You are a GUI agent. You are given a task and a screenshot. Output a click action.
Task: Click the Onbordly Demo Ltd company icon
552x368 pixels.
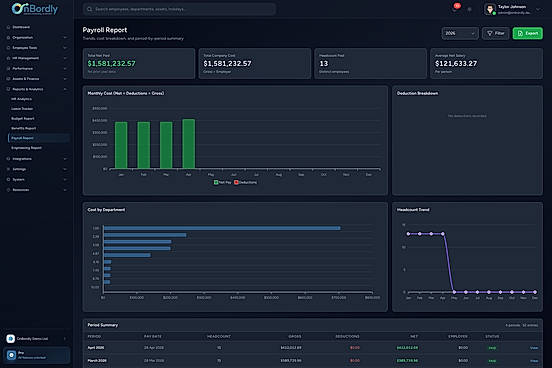tap(11, 338)
